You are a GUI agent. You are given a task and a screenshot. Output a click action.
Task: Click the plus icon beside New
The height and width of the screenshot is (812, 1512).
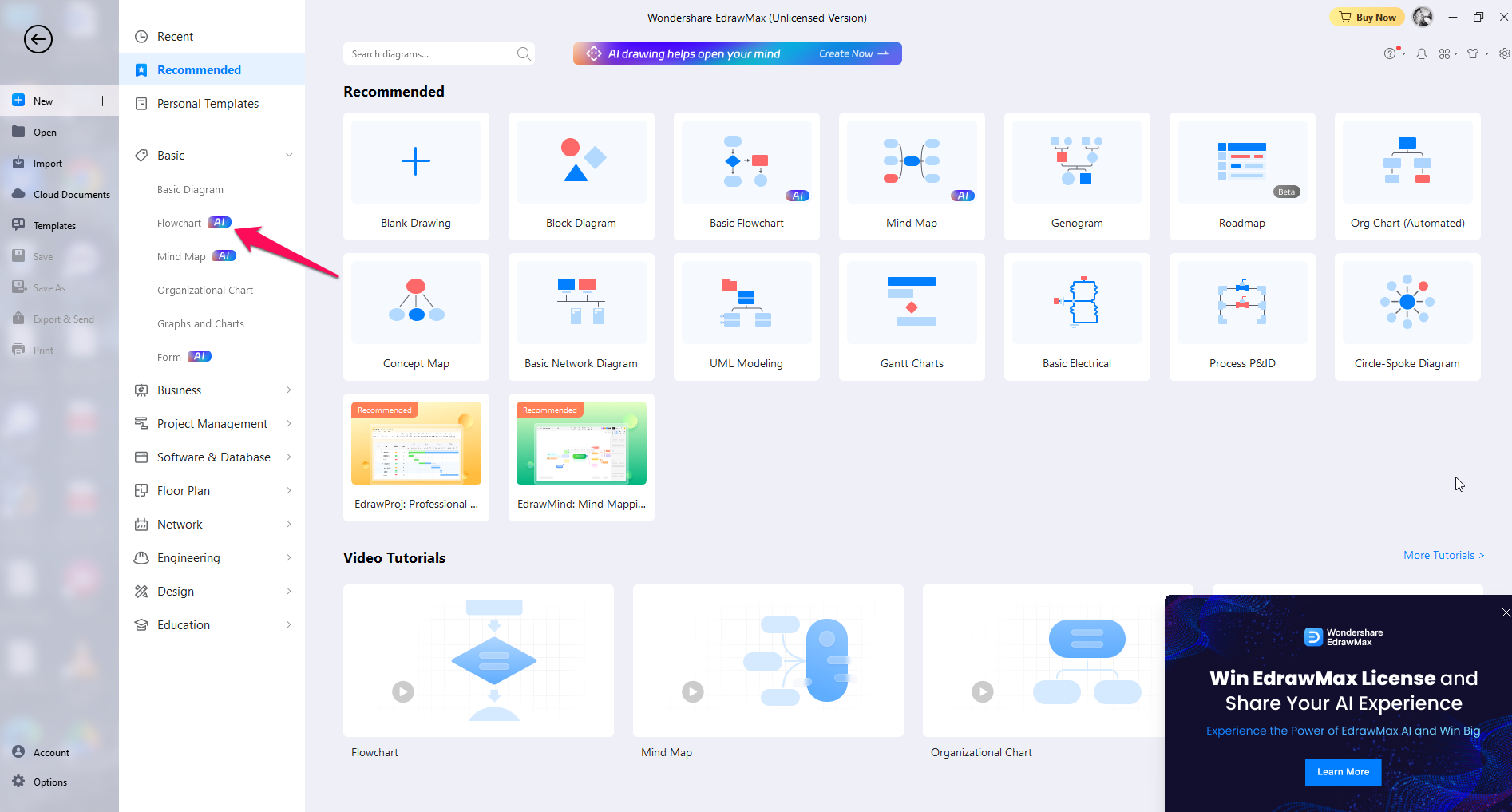pos(102,101)
